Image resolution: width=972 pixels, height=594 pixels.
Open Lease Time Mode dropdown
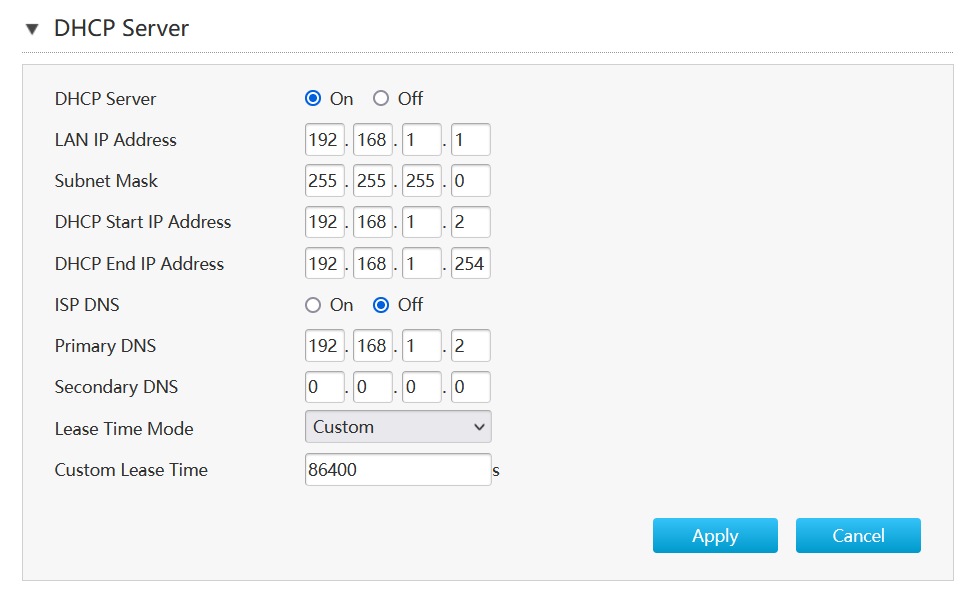[398, 427]
